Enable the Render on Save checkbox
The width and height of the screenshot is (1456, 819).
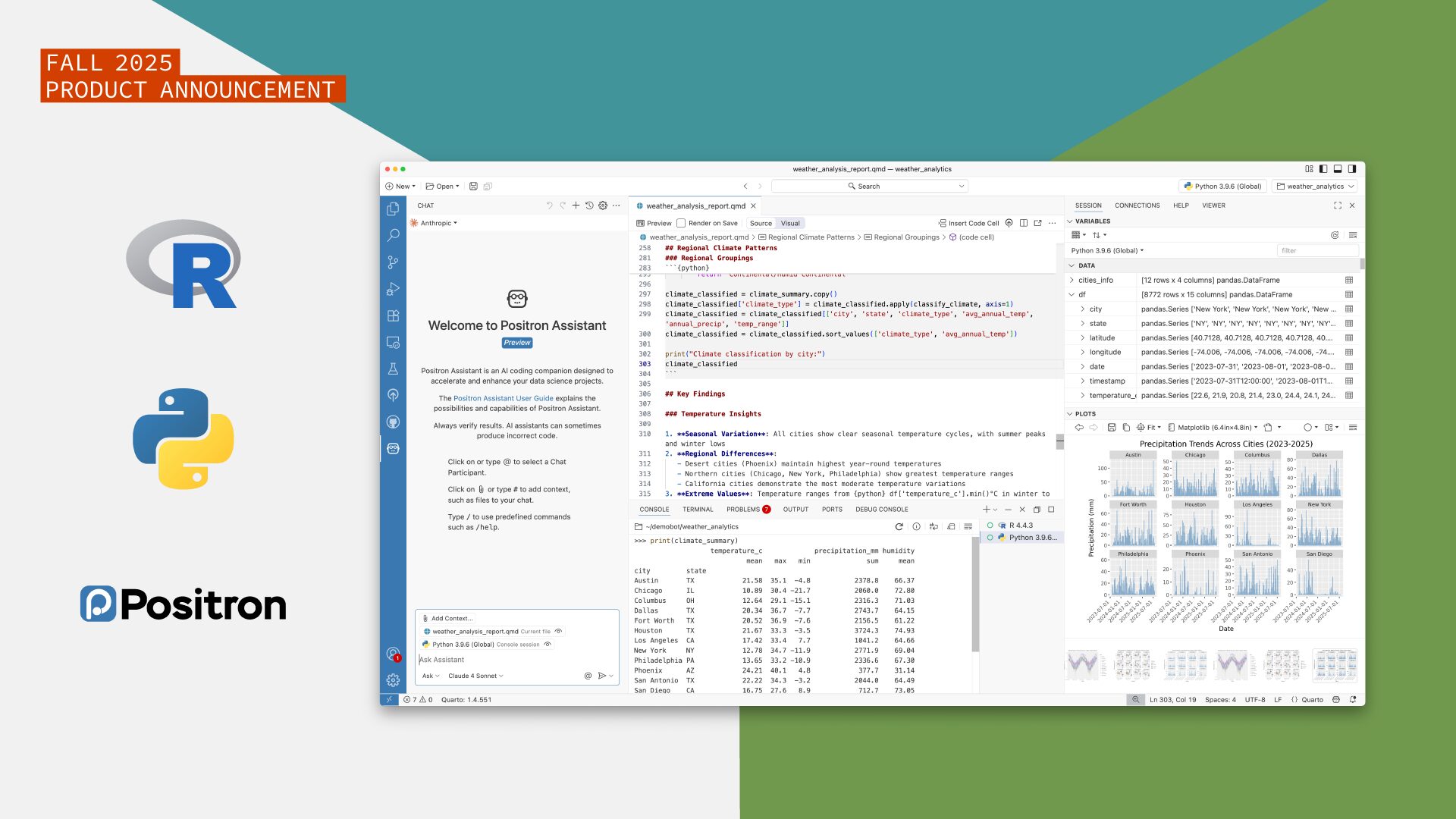point(681,223)
